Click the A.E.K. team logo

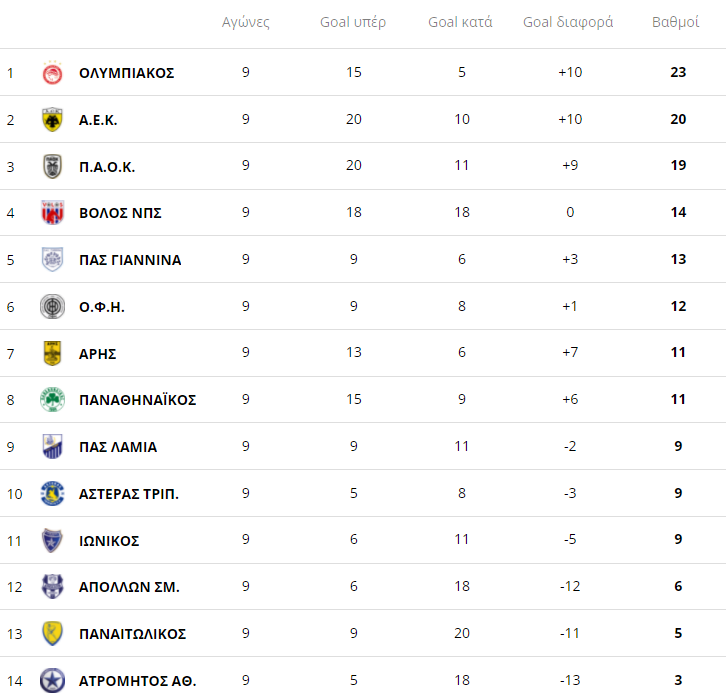[x=52, y=120]
